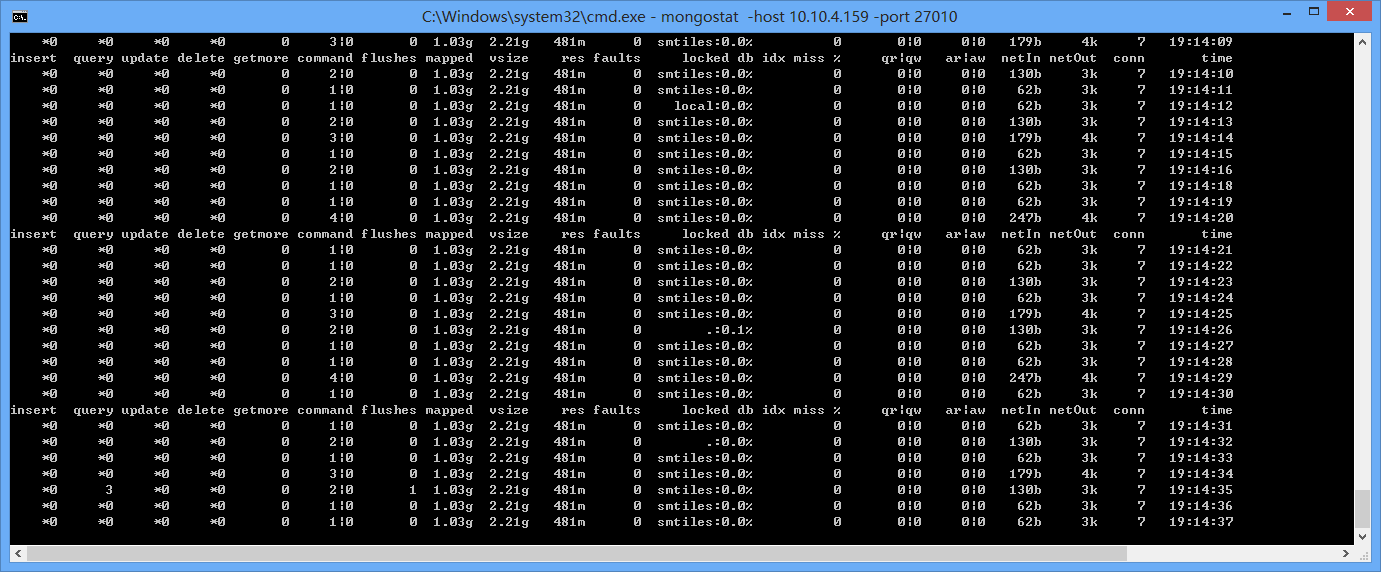The height and width of the screenshot is (572, 1381).
Task: Click the 'locked db' header above the 19:14:31 row
Action: (x=718, y=410)
